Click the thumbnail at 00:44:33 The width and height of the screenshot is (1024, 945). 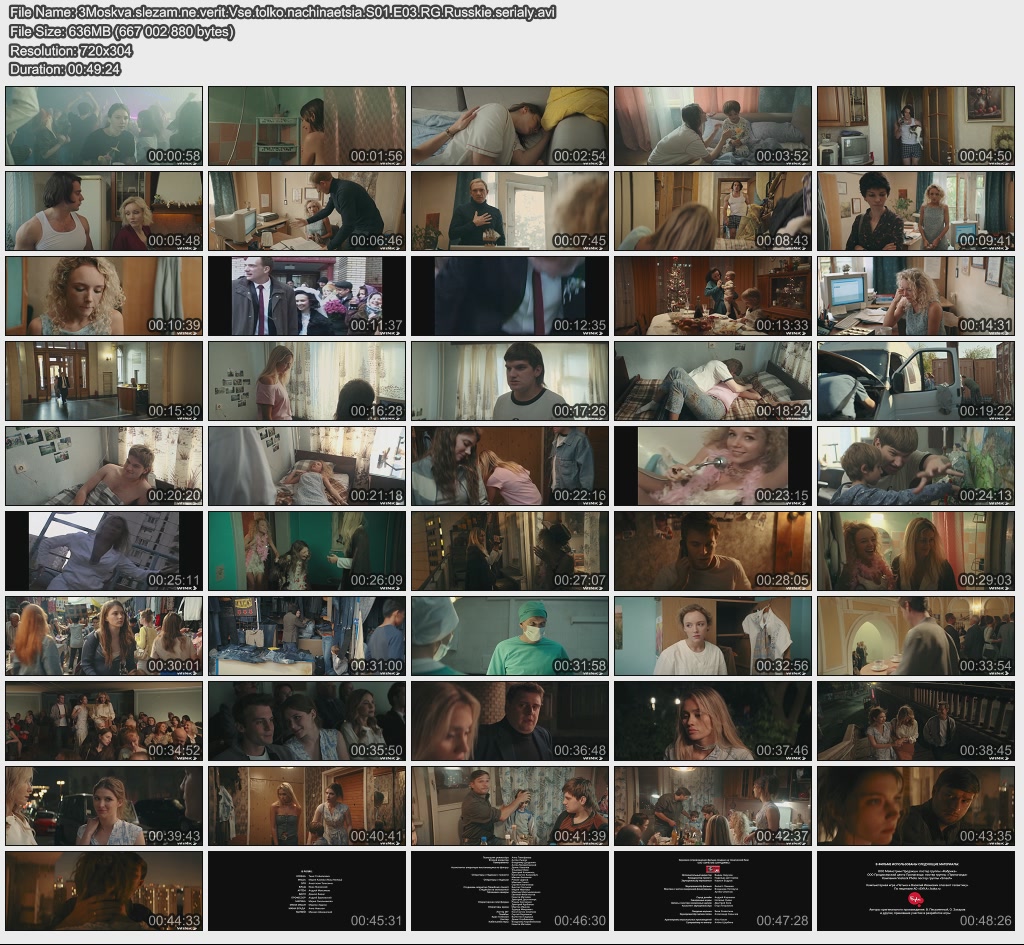[104, 891]
